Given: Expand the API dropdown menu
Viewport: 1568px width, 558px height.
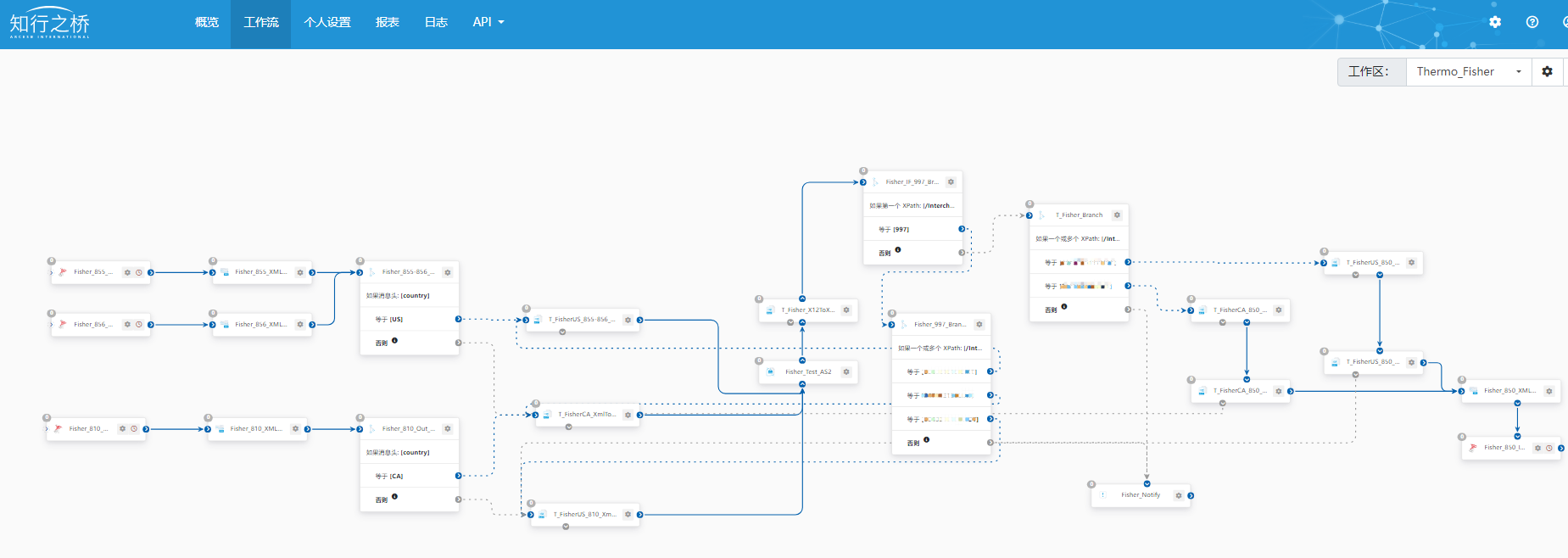Looking at the screenshot, I should [488, 22].
